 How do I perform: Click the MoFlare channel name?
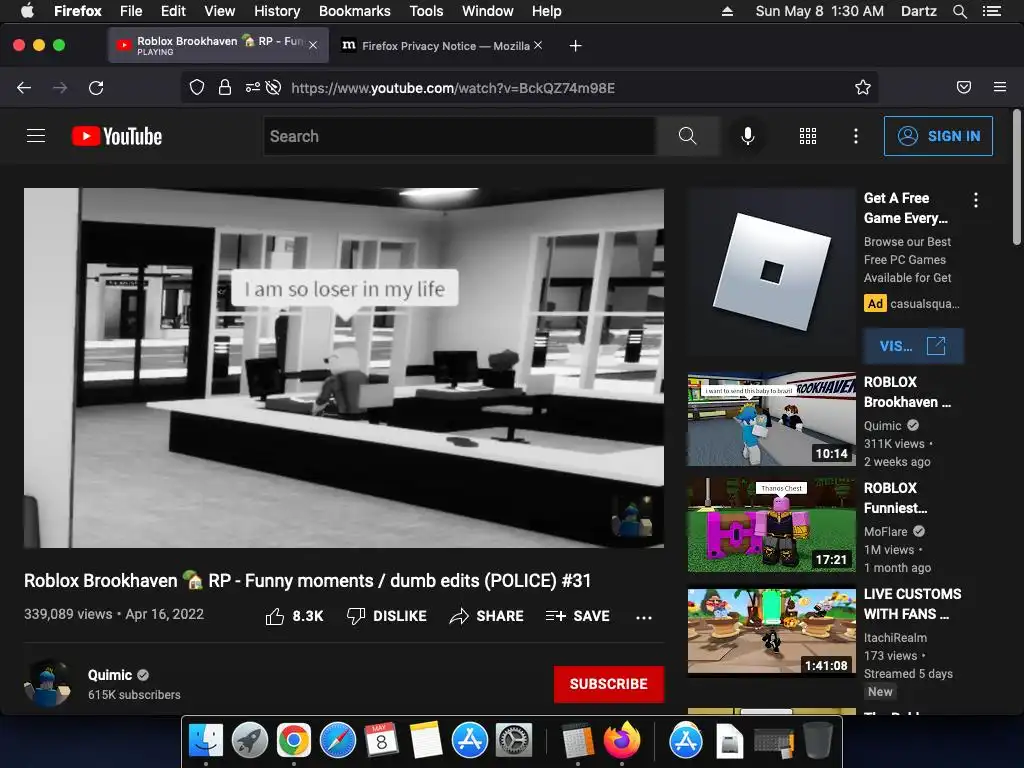pos(886,532)
